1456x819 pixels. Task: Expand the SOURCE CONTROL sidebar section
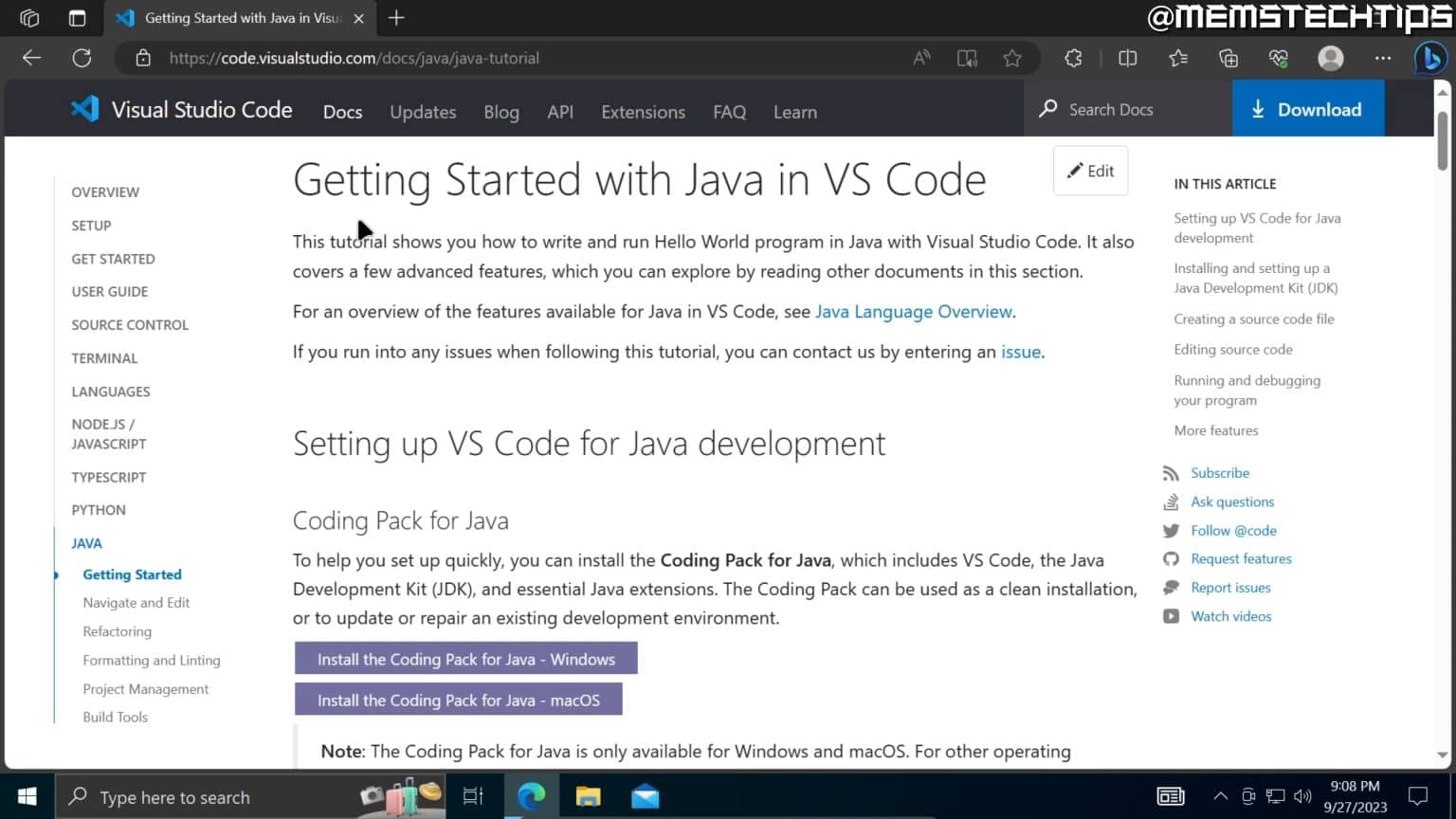pyautogui.click(x=130, y=324)
